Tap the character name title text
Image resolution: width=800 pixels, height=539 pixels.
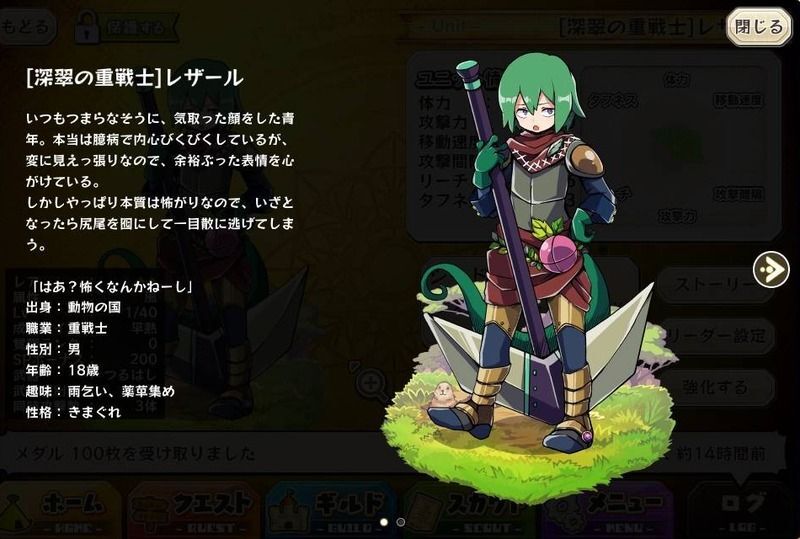click(135, 78)
